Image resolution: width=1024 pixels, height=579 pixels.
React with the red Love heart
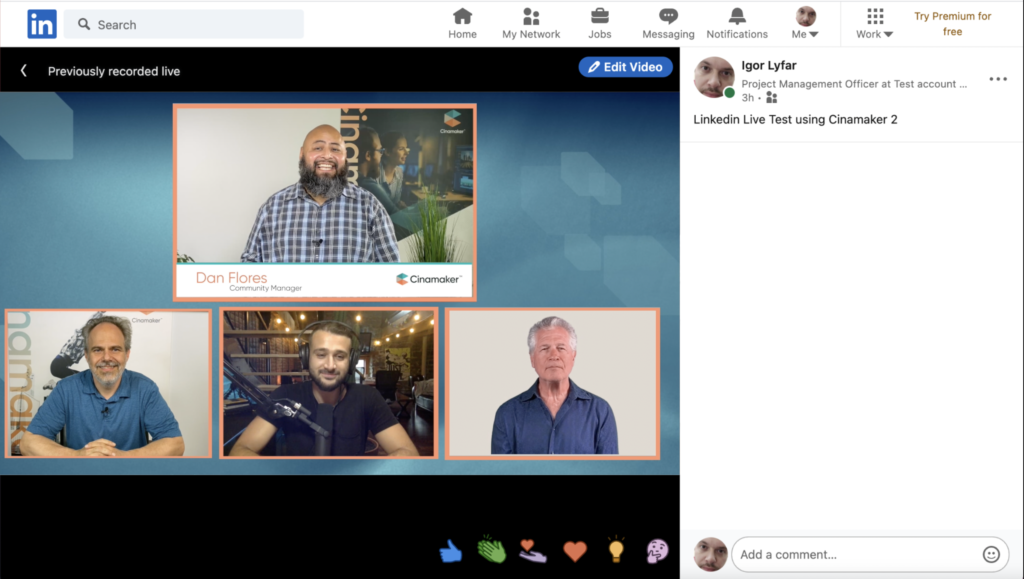575,552
